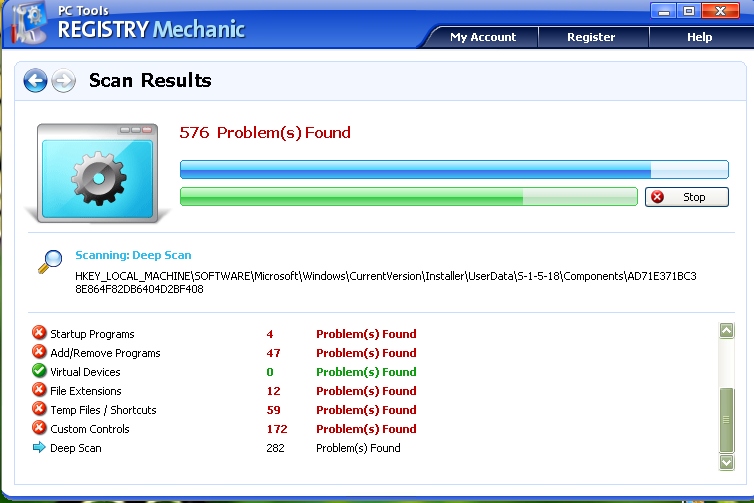Click the red error icon beside File Extensions
The height and width of the screenshot is (503, 754).
(x=39, y=391)
